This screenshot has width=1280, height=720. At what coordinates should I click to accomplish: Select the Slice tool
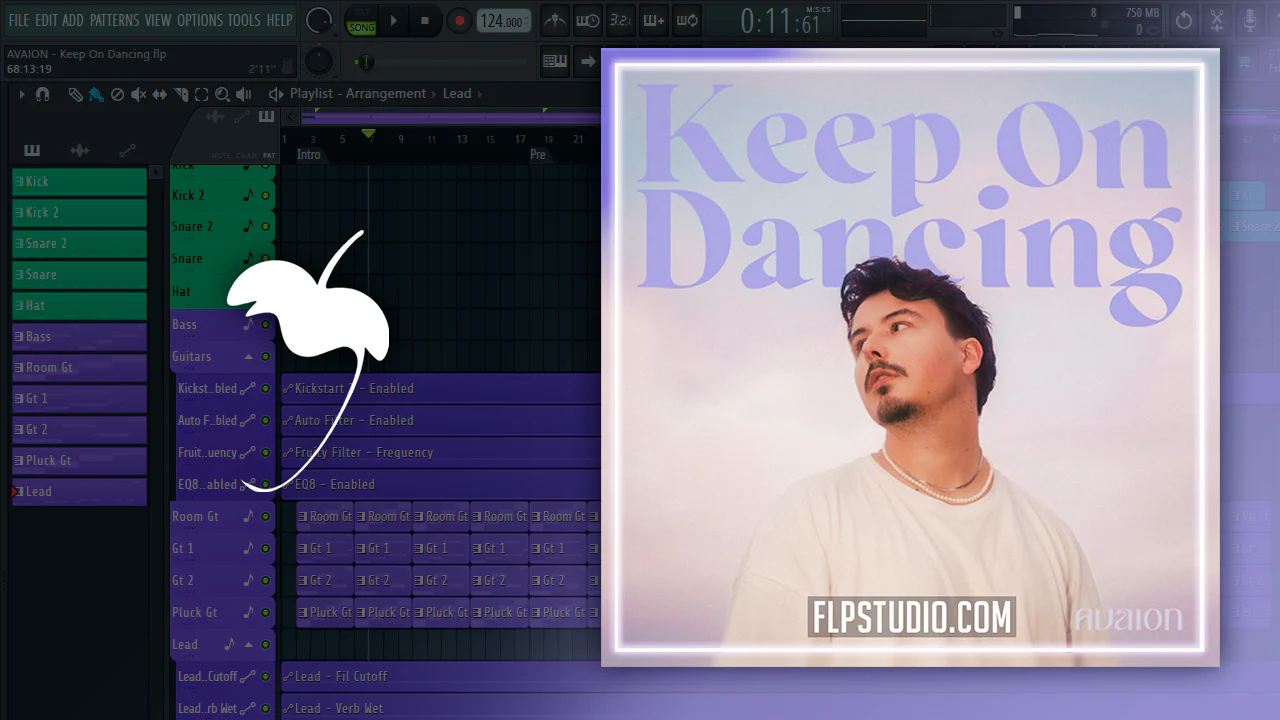[181, 94]
